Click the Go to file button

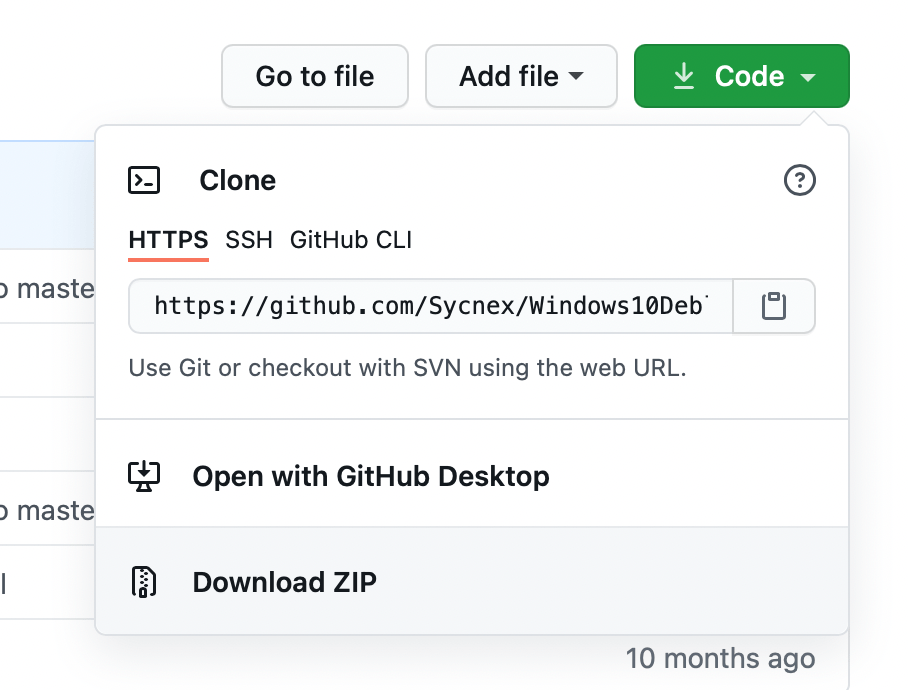(x=315, y=76)
